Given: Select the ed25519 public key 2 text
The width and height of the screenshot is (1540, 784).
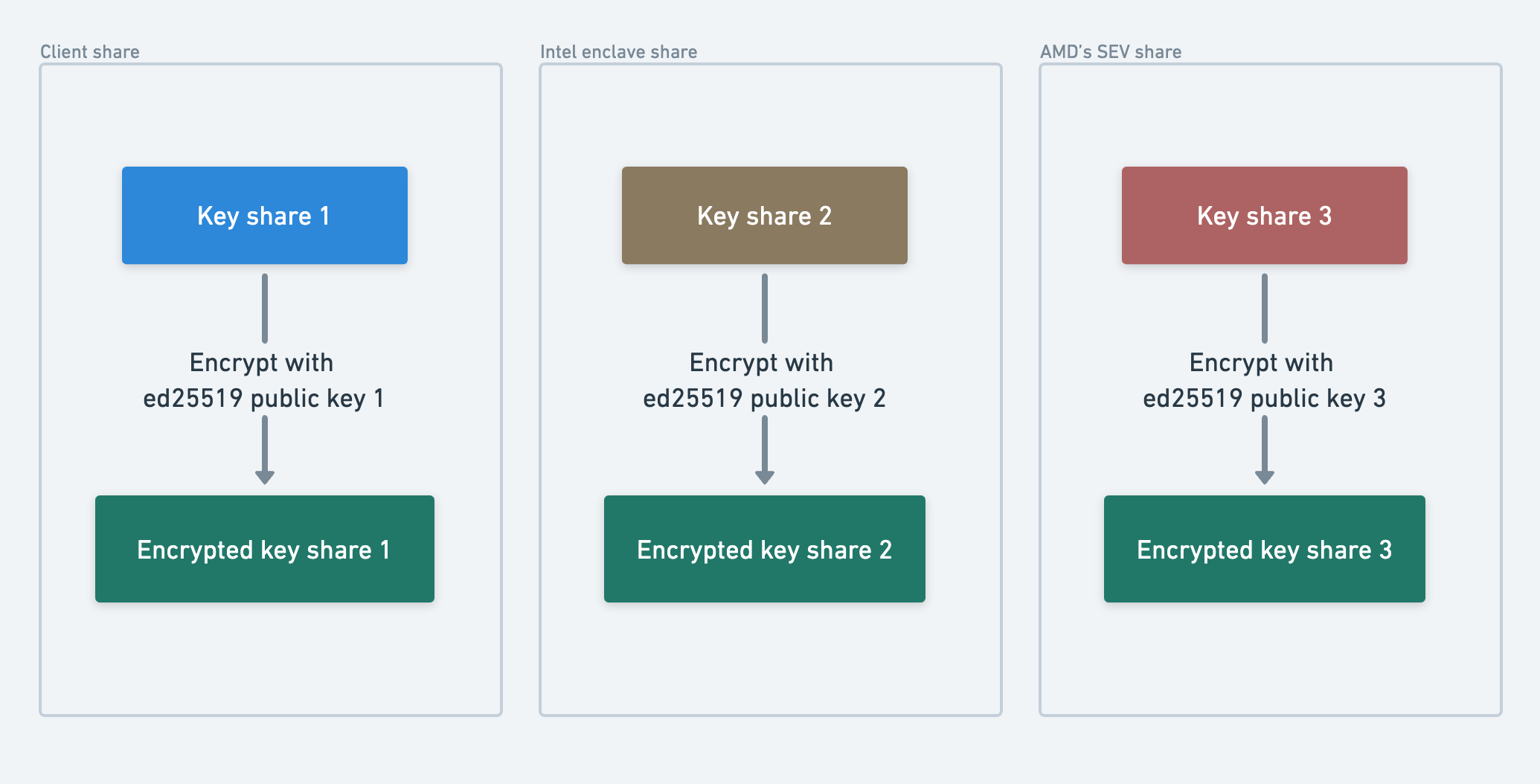Looking at the screenshot, I should pos(764,398).
